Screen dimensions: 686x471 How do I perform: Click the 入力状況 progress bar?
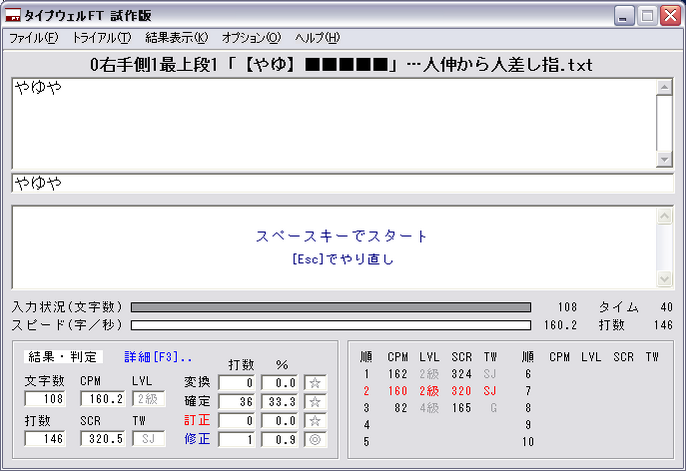coord(331,307)
